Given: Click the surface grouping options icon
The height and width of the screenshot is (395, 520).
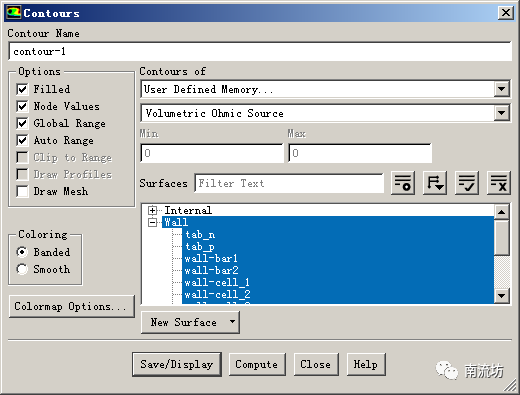Looking at the screenshot, I should click(x=435, y=183).
